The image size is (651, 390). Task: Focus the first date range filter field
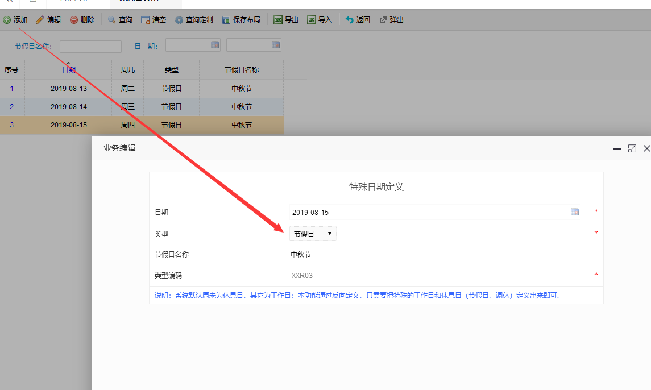coord(193,45)
